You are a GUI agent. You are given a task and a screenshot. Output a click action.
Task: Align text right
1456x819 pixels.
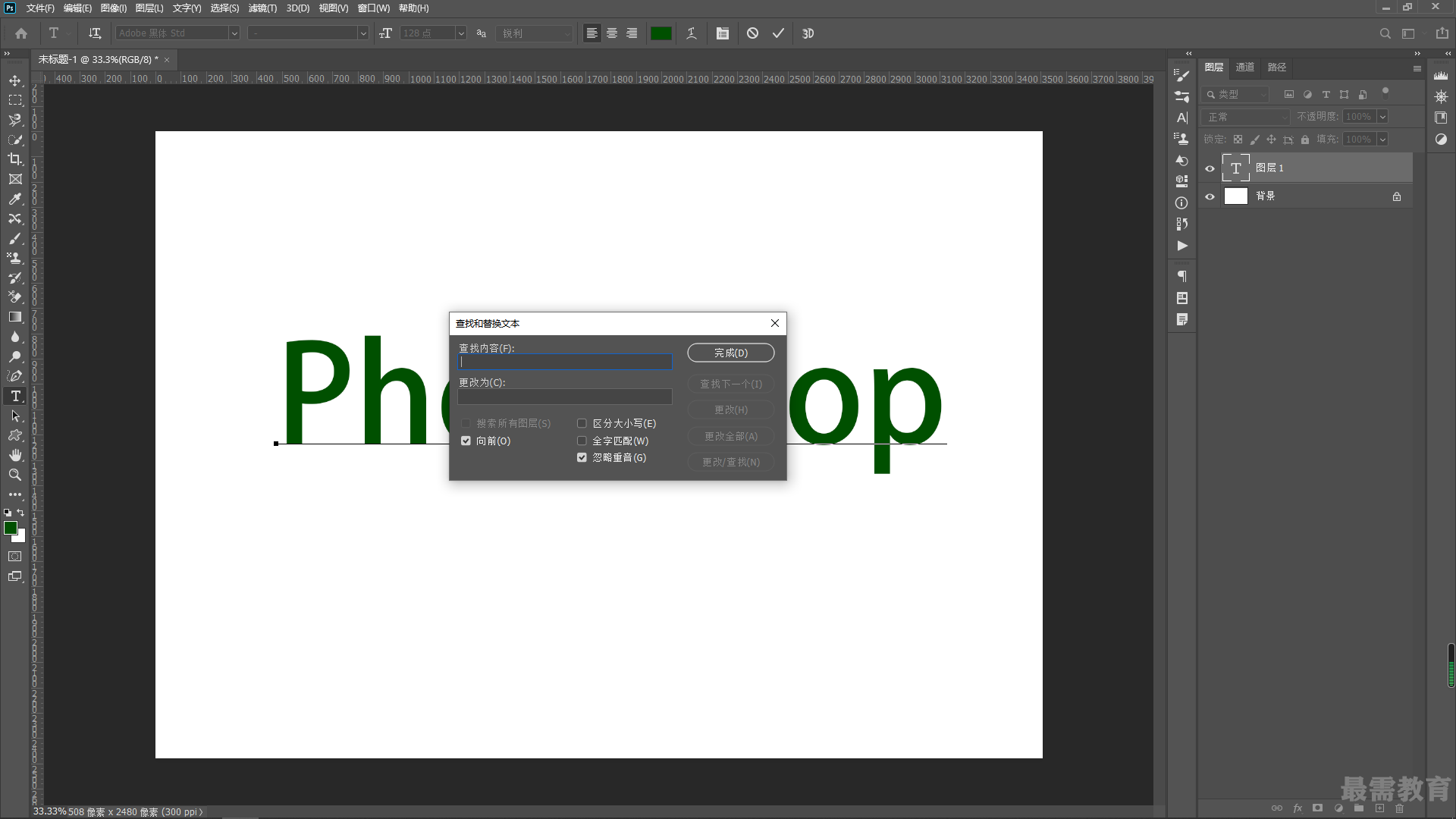pyautogui.click(x=632, y=33)
